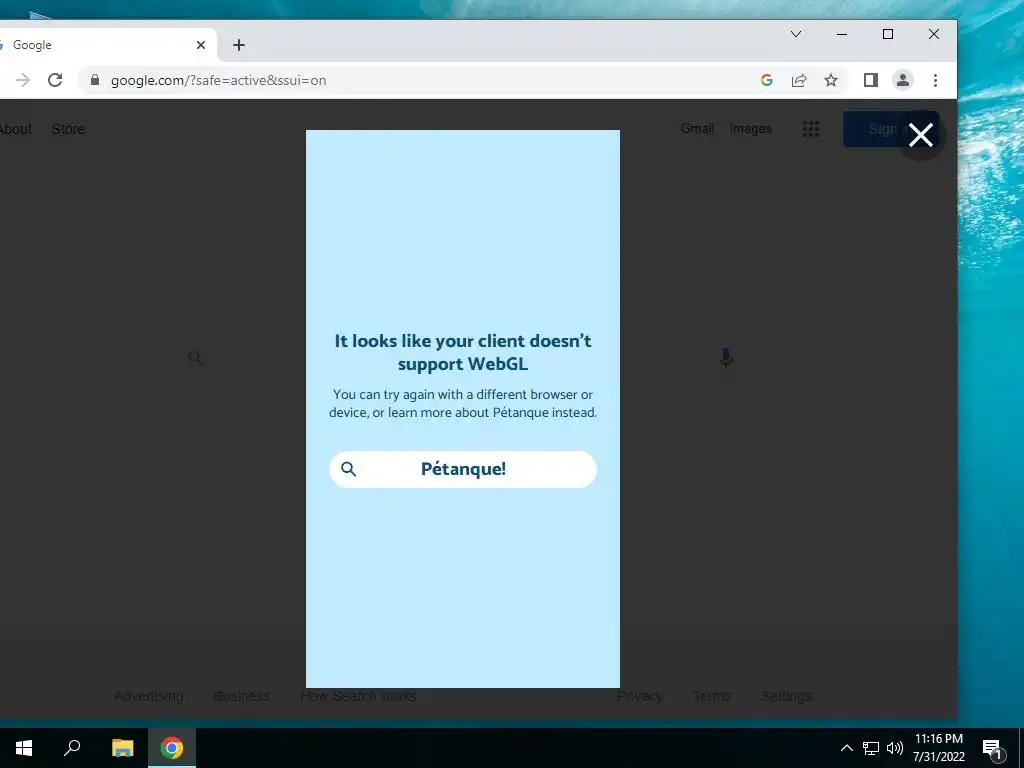Open the Advertising footer link
The width and height of the screenshot is (1024, 768).
(x=149, y=696)
